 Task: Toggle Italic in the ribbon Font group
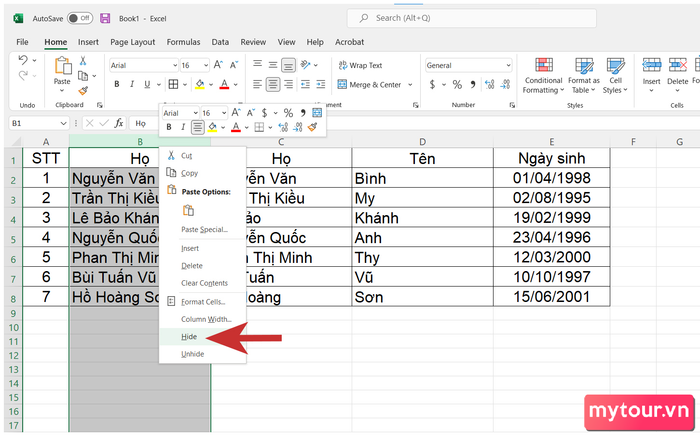132,84
